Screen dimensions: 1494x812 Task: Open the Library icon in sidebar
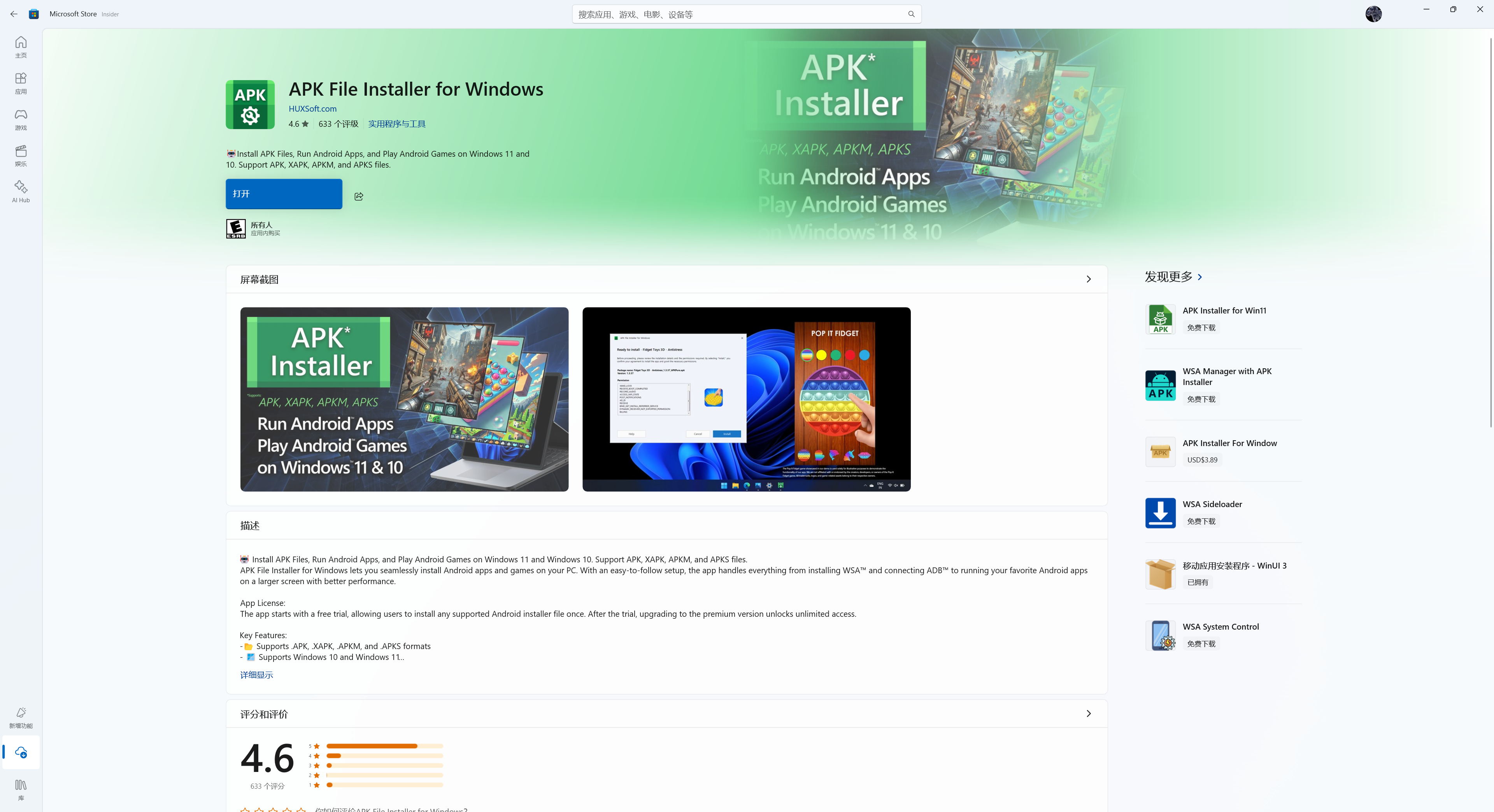coord(21,789)
